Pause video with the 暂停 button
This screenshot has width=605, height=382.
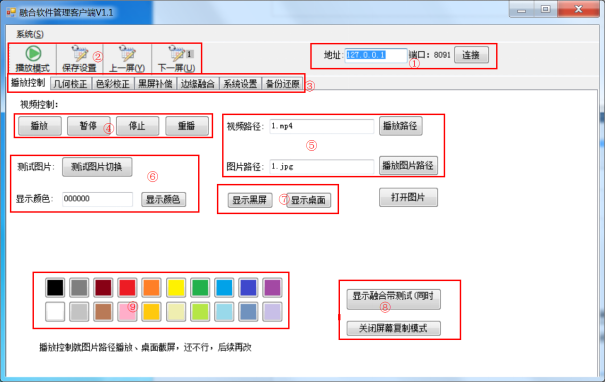[x=89, y=126]
